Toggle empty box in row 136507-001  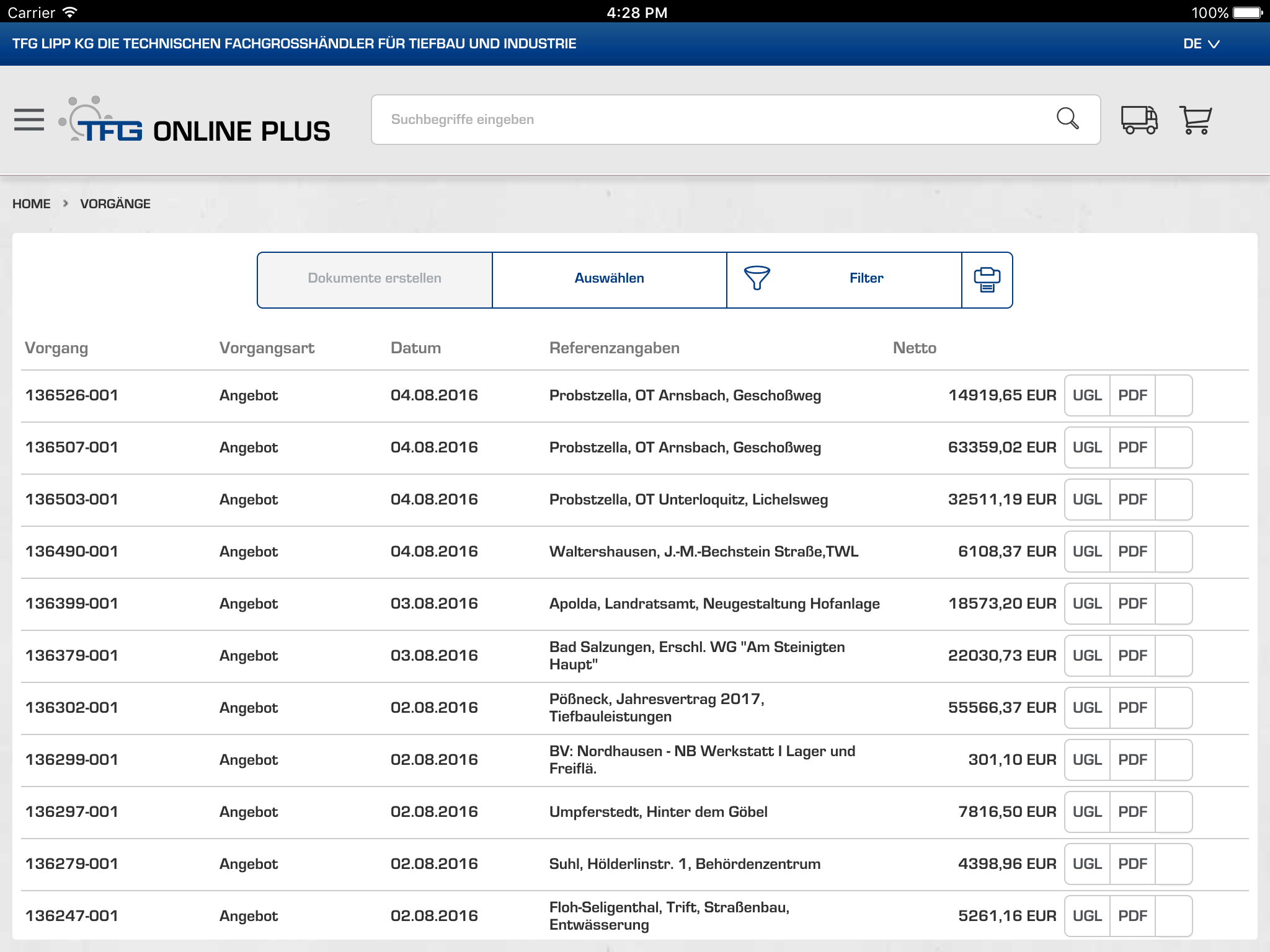1173,447
